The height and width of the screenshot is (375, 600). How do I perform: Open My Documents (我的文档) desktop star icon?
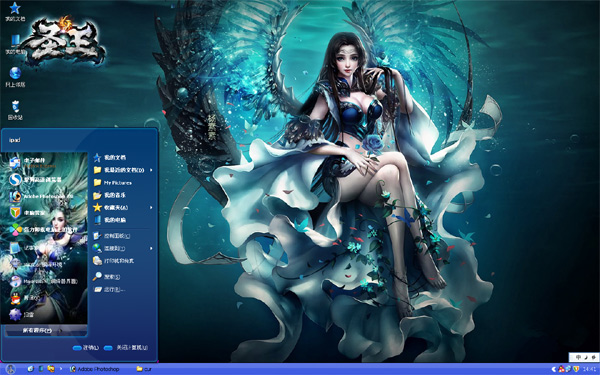(x=15, y=11)
